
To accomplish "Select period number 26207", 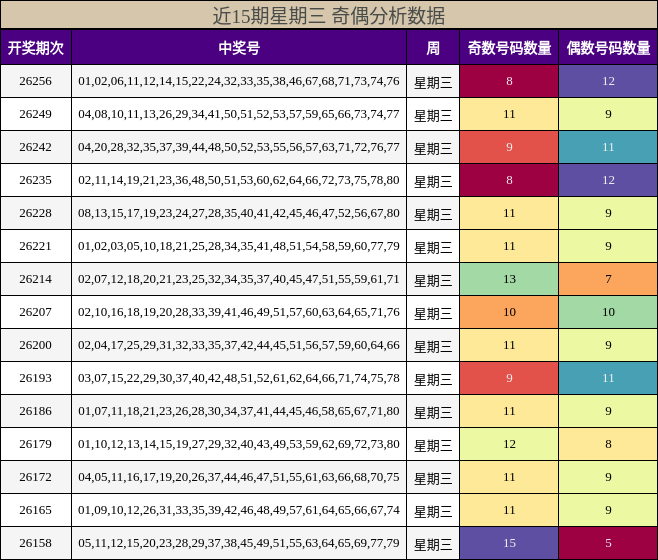I will pos(36,312).
